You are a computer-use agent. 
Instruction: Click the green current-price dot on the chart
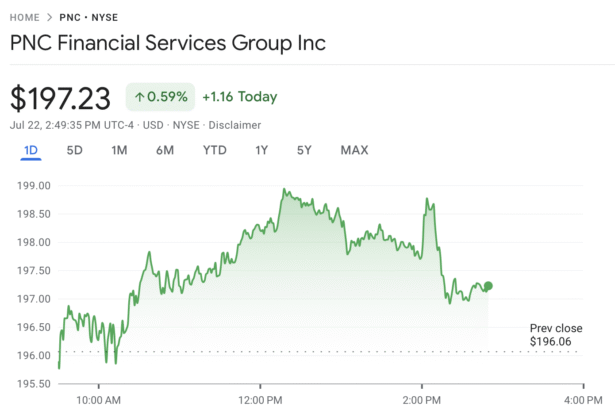pos(488,286)
